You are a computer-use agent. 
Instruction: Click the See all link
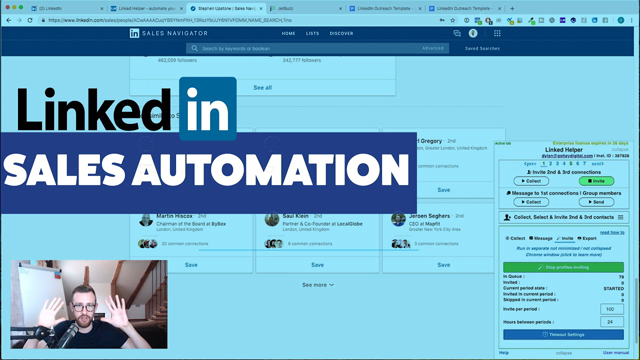click(x=262, y=87)
